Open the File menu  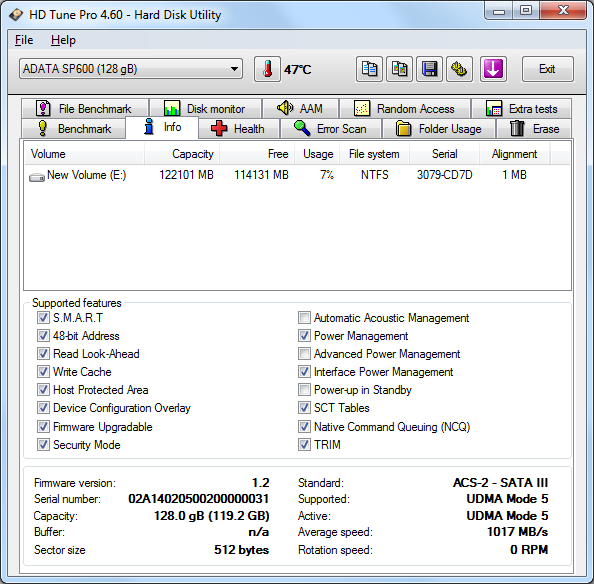pos(24,40)
